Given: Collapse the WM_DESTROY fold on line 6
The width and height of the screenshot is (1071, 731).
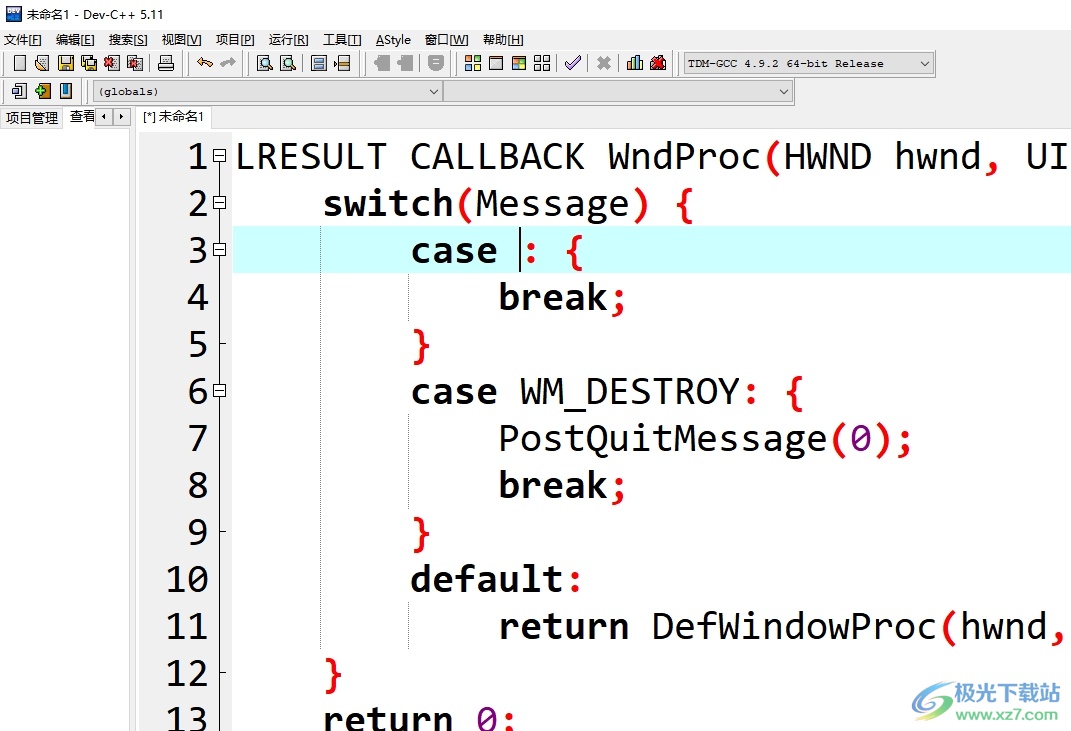Looking at the screenshot, I should (219, 391).
